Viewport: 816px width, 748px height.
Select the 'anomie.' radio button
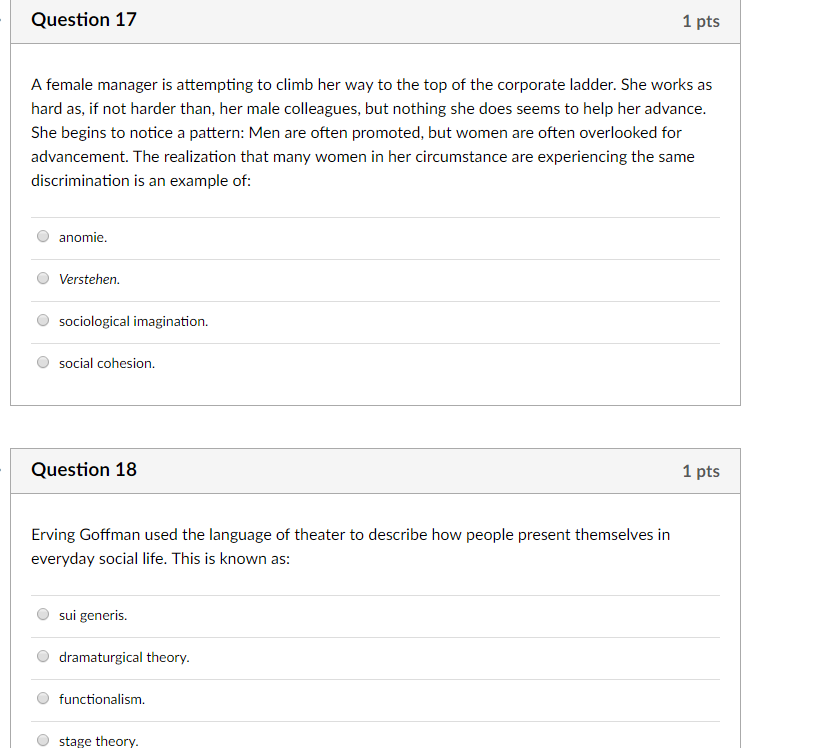pyautogui.click(x=43, y=236)
